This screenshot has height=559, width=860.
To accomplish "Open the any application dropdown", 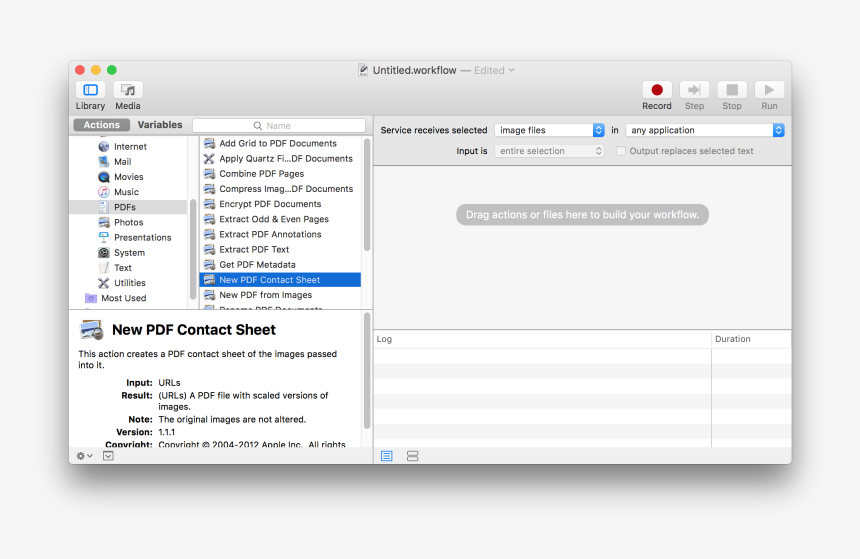I will [x=704, y=130].
